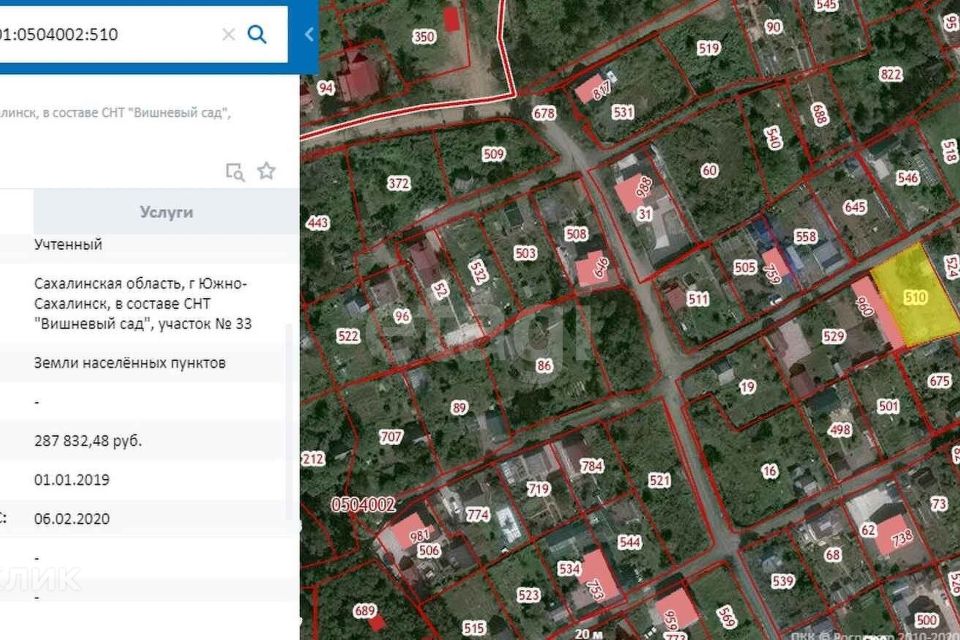Click parcel 86 on the map
The height and width of the screenshot is (640, 960).
tap(544, 366)
